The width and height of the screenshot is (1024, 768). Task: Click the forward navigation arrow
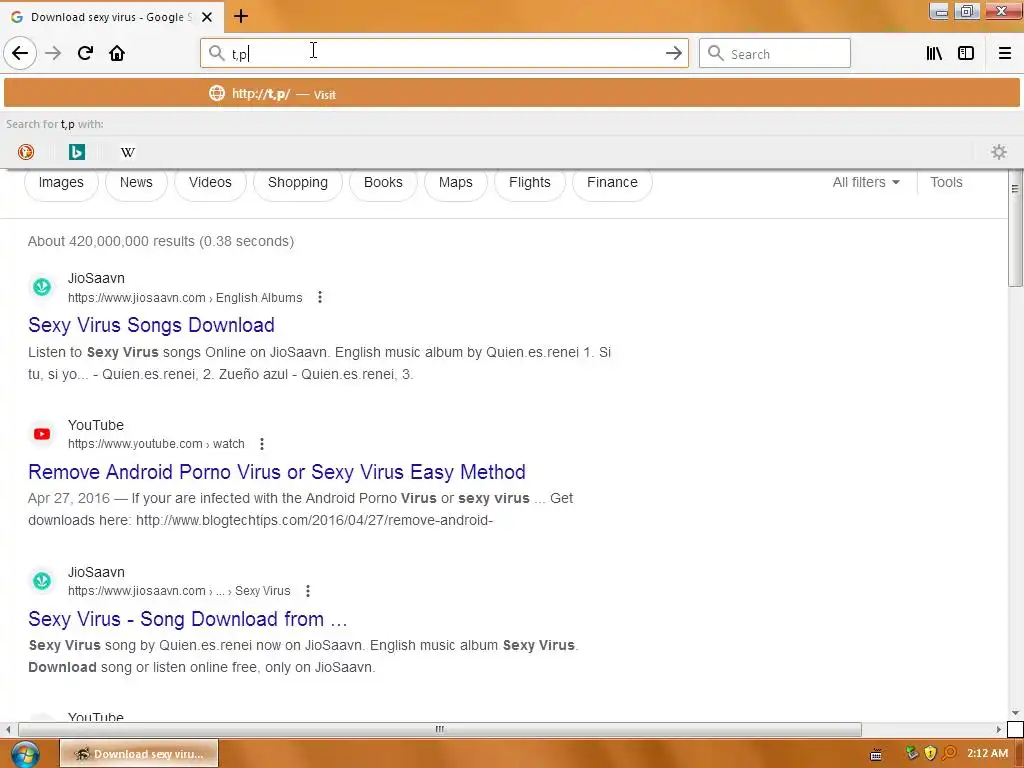pyautogui.click(x=53, y=53)
